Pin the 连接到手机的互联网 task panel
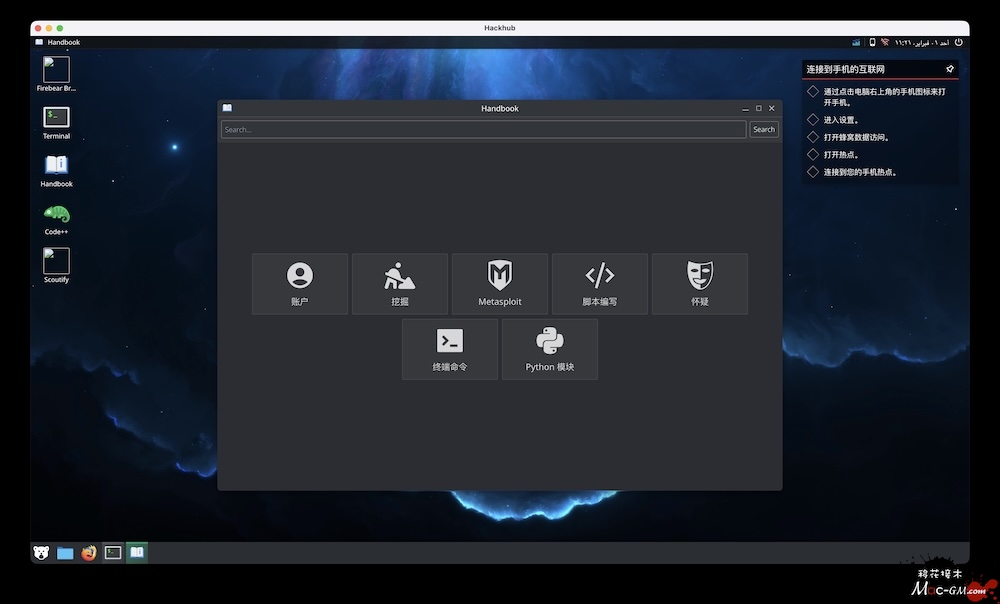The height and width of the screenshot is (604, 1000). tap(949, 69)
